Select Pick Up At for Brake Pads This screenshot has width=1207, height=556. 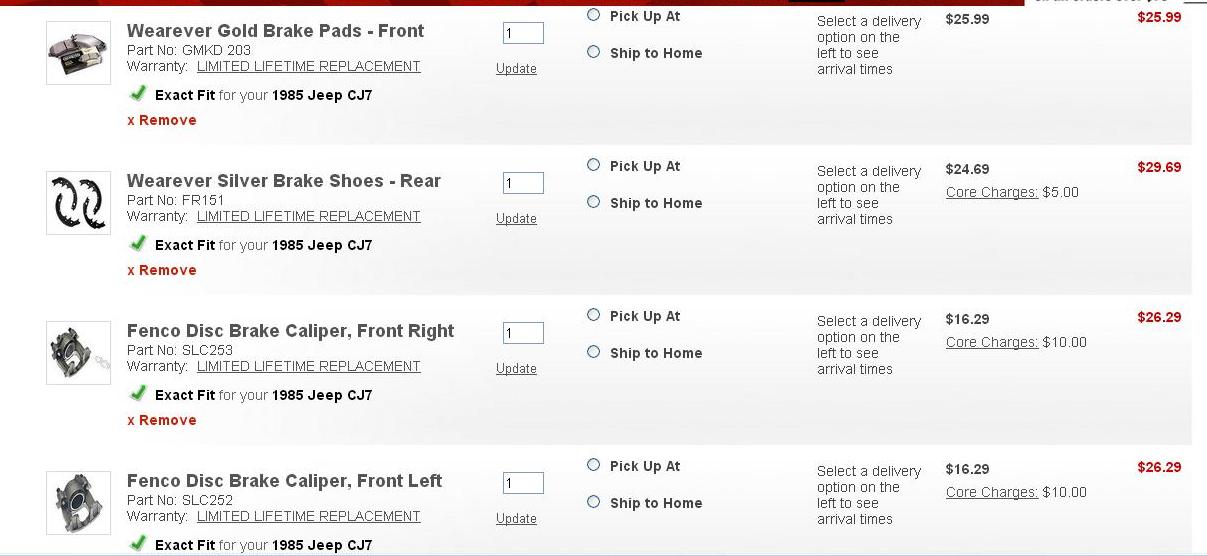594,15
